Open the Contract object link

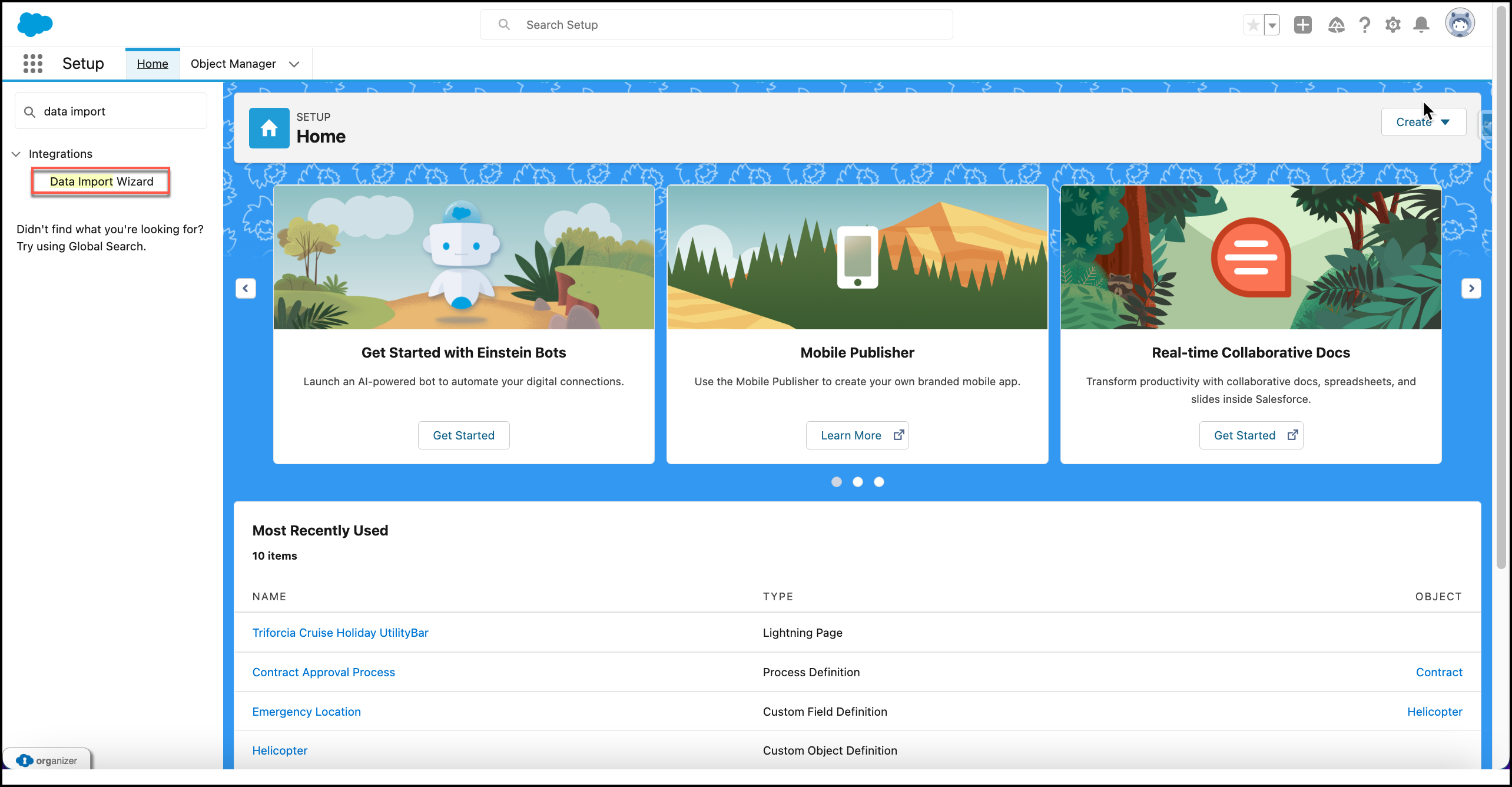coord(1439,672)
